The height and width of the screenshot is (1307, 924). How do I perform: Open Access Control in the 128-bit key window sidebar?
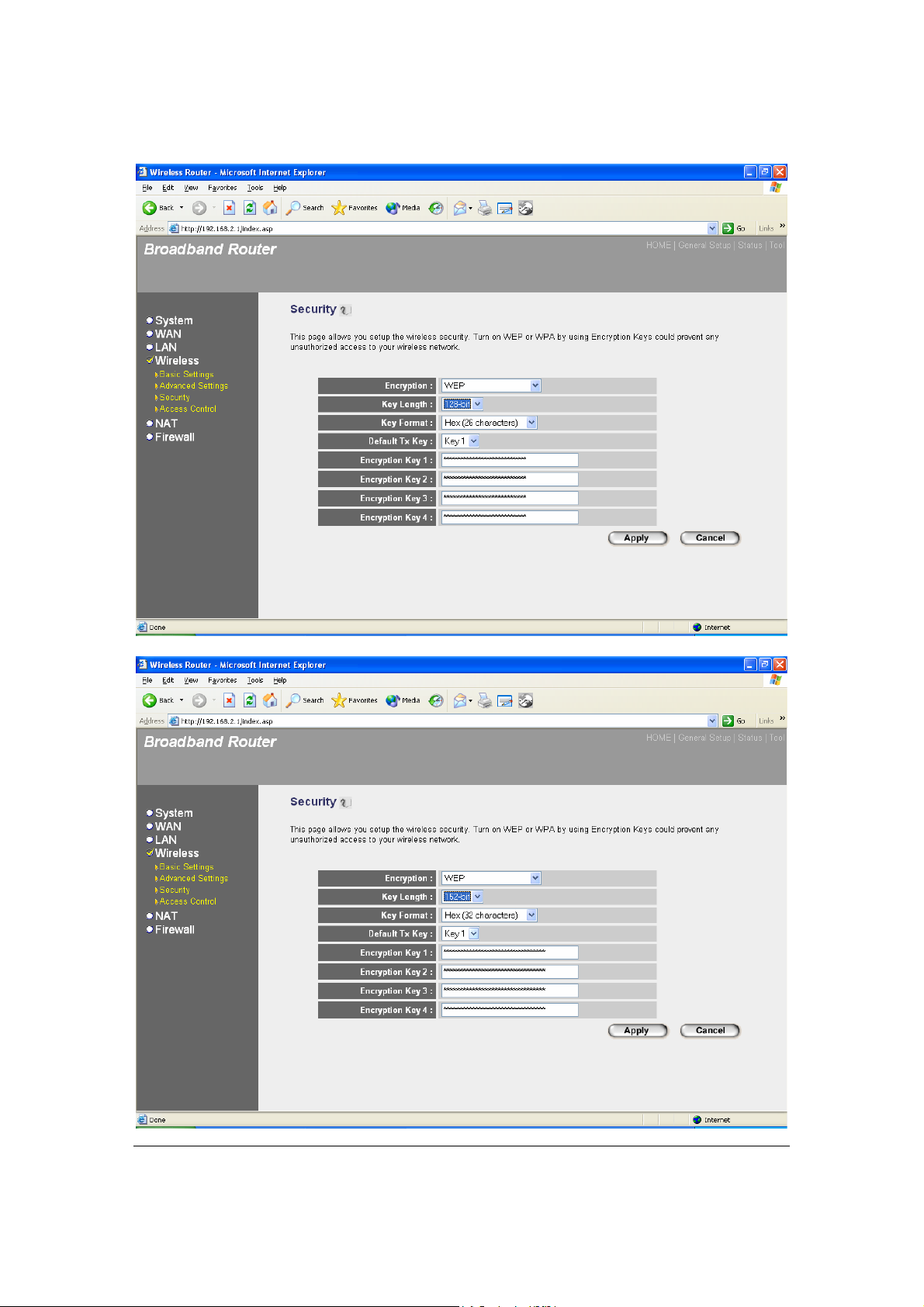click(x=188, y=409)
